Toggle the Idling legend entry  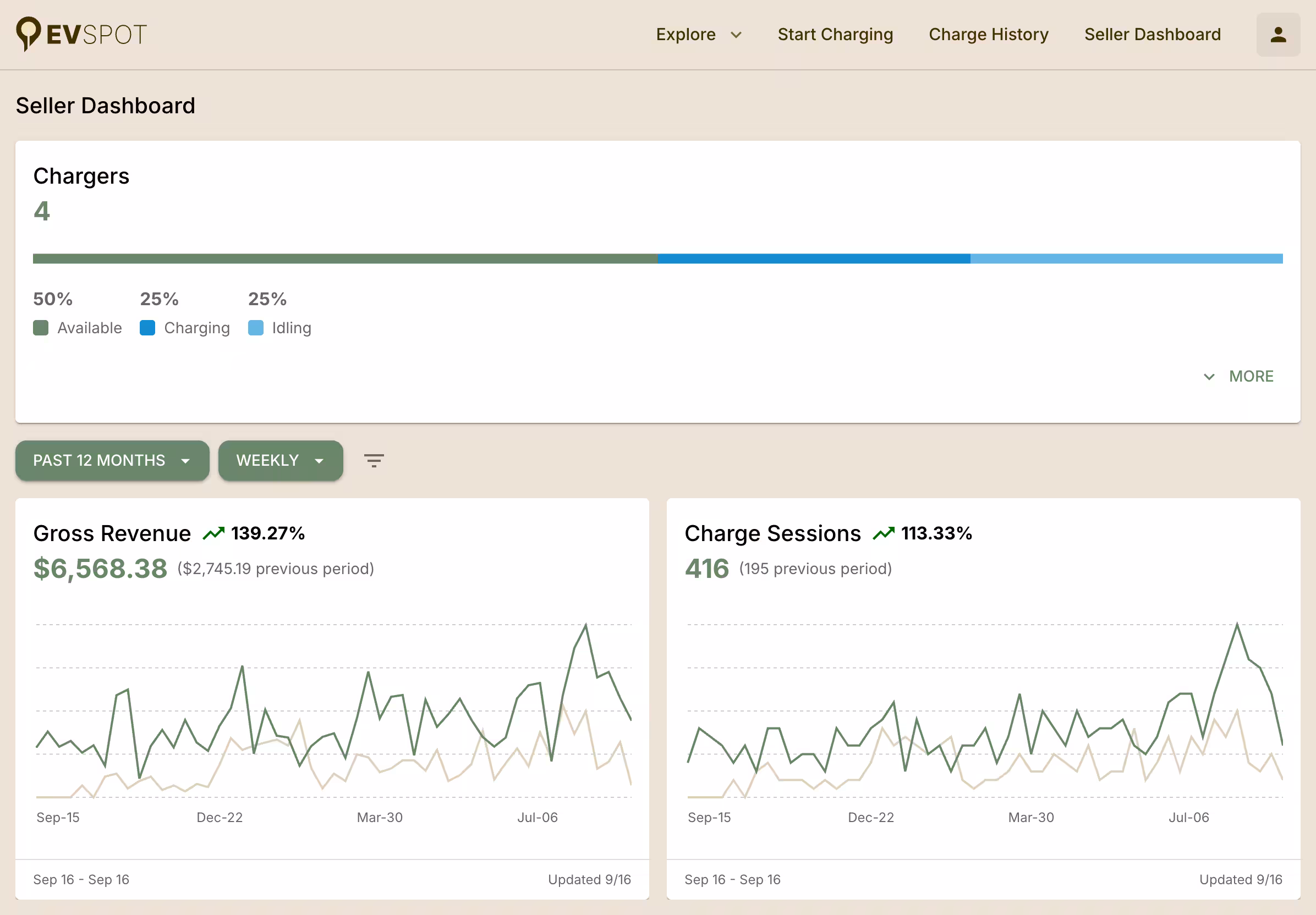coord(292,328)
